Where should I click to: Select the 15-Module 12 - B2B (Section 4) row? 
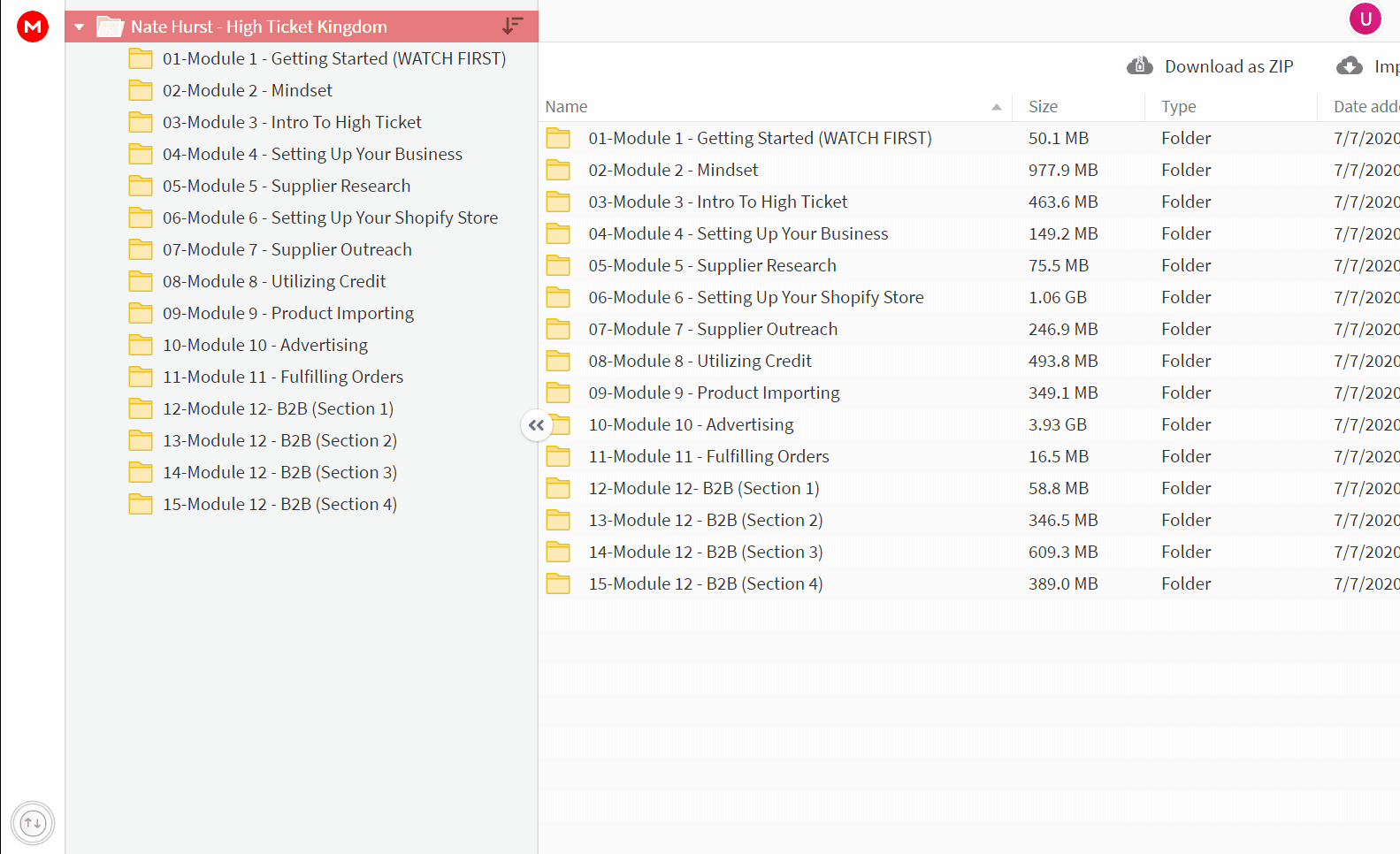(x=969, y=583)
